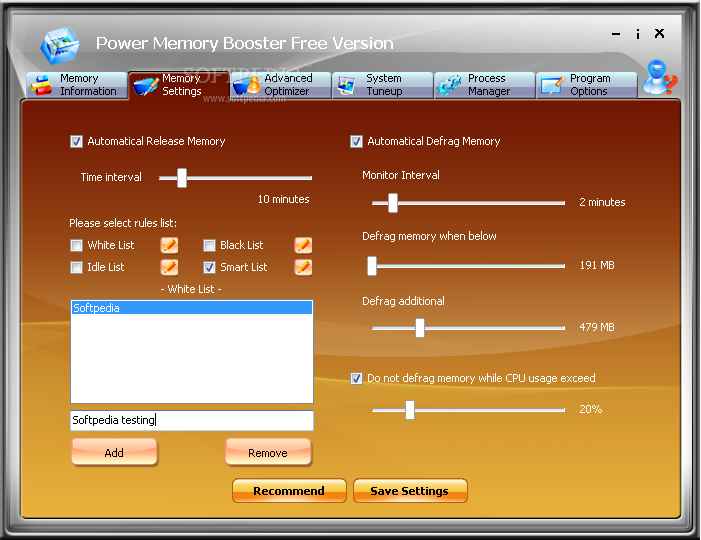
Task: Click Save Settings
Action: pos(410,491)
